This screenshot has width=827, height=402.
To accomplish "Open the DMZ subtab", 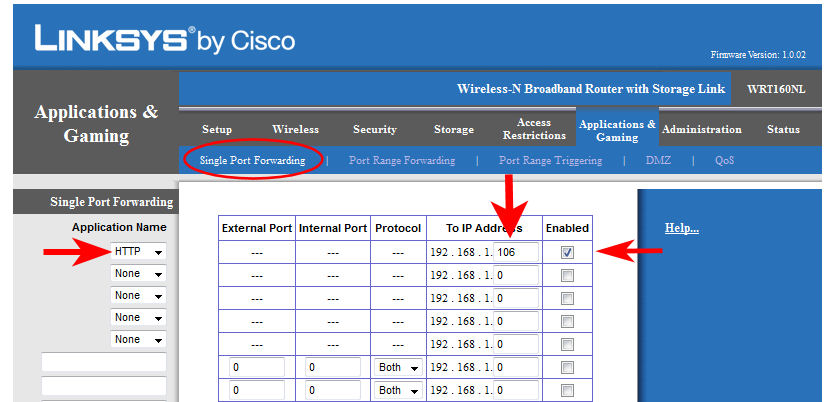I will point(658,160).
